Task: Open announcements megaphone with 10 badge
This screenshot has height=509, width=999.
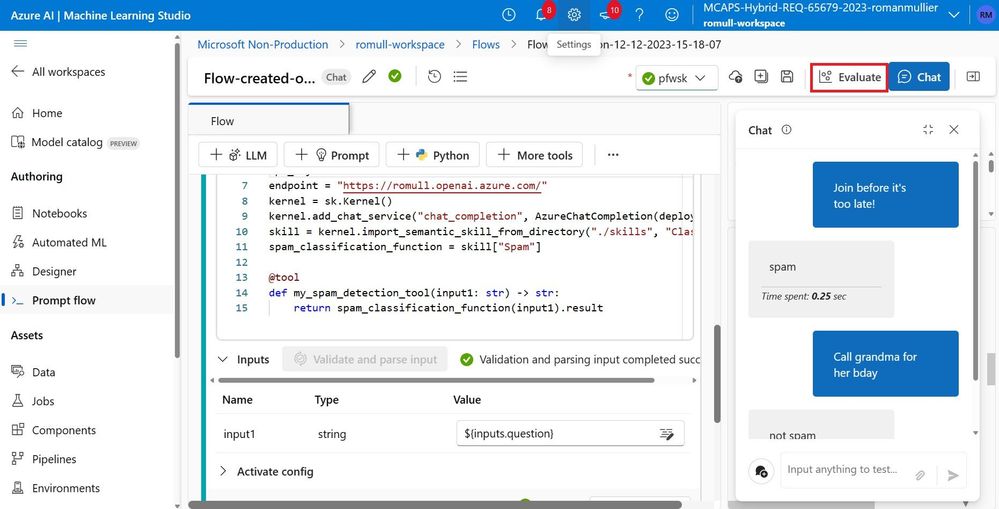Action: 607,15
